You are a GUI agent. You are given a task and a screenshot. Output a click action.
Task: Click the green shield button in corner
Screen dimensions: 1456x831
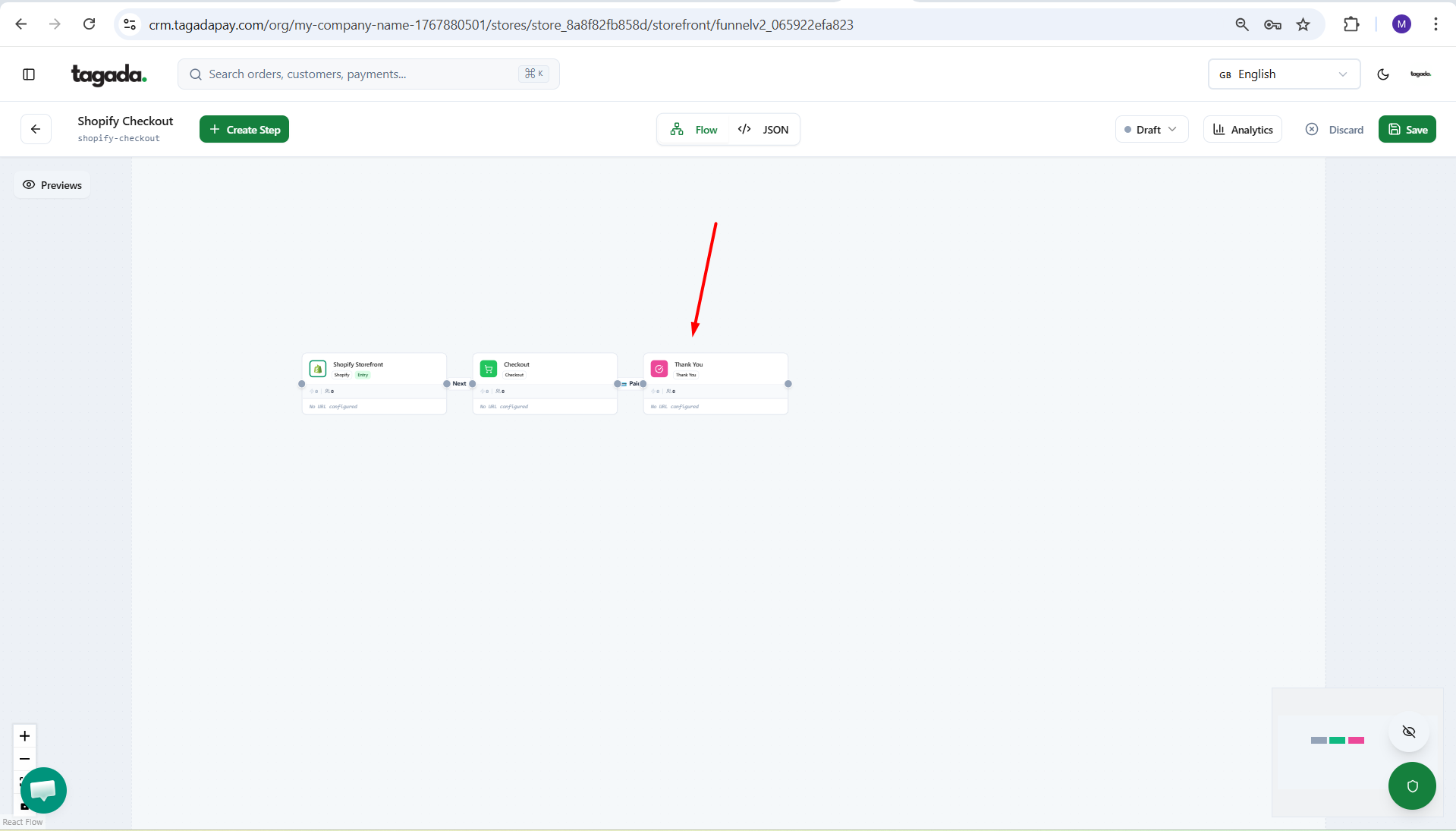click(x=1412, y=786)
